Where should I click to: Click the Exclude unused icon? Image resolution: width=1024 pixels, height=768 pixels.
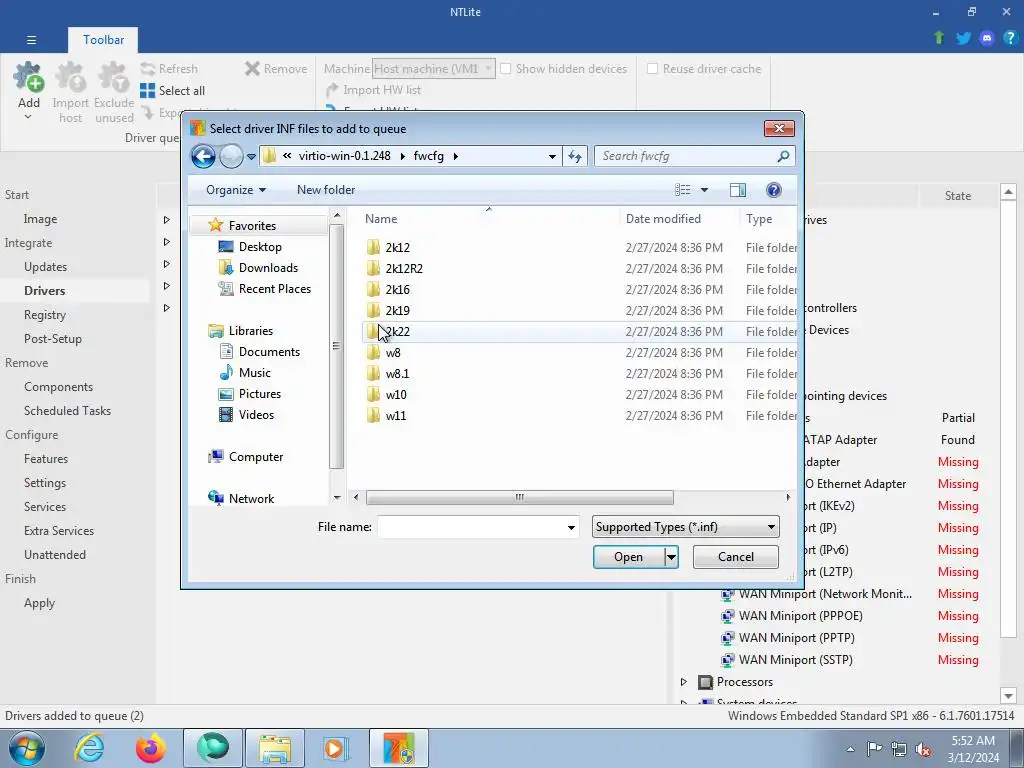pyautogui.click(x=114, y=77)
